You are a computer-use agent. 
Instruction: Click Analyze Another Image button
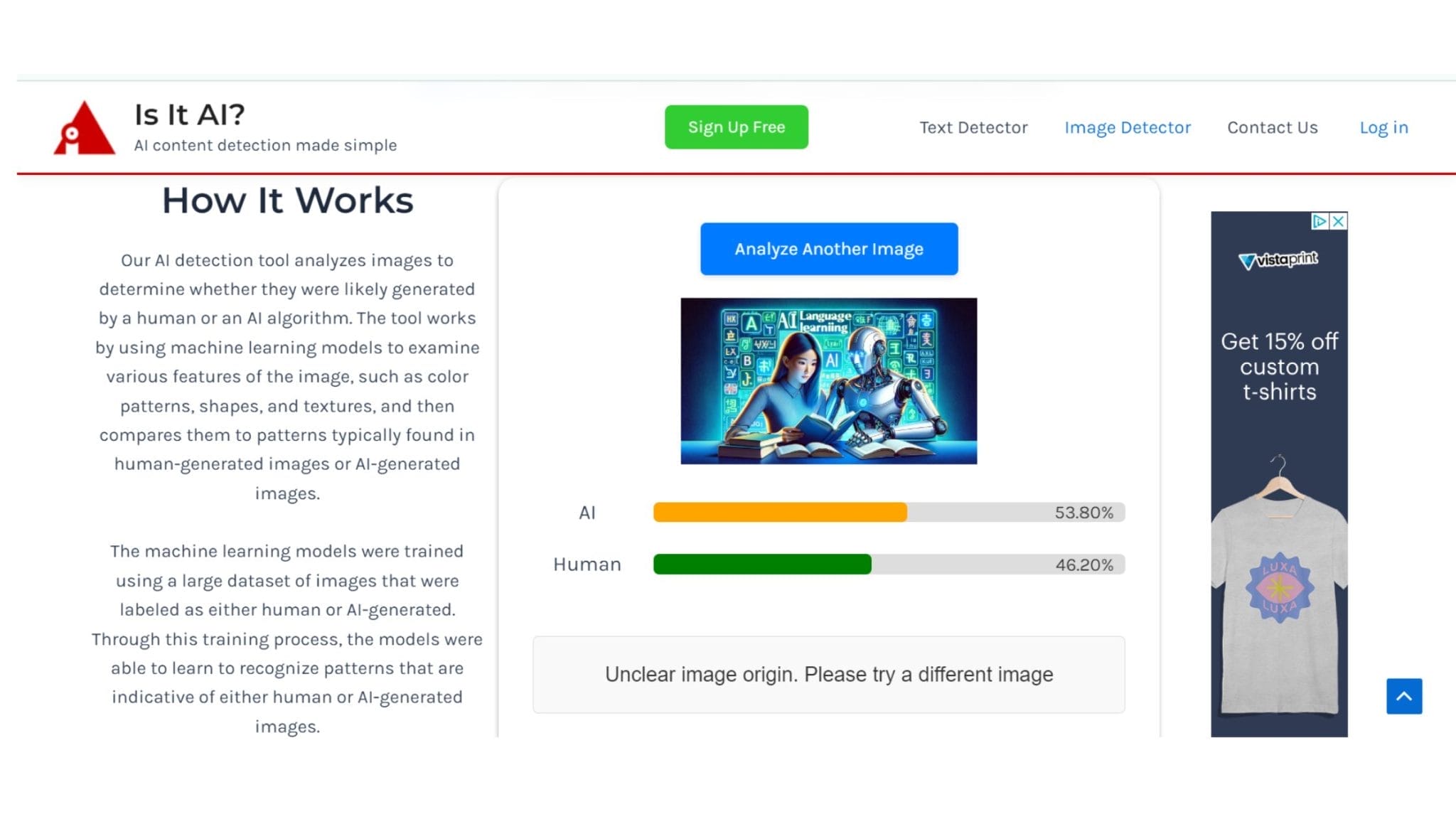click(x=828, y=249)
